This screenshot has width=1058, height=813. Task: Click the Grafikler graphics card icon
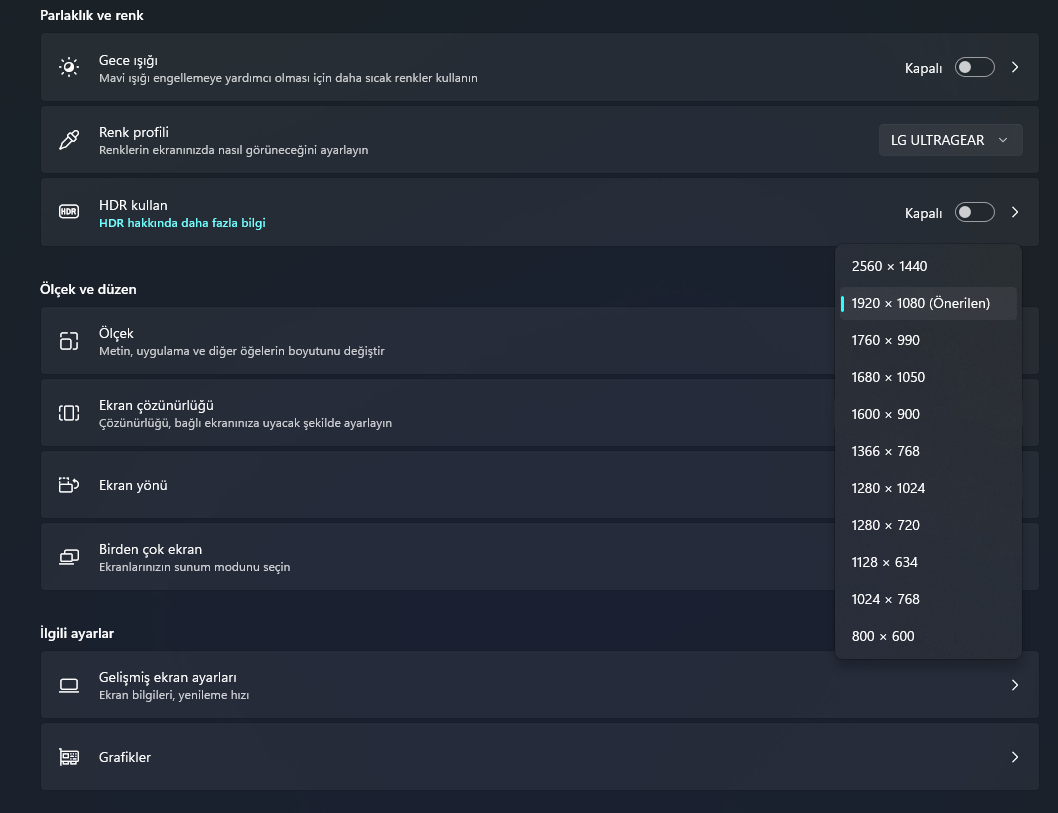[69, 757]
